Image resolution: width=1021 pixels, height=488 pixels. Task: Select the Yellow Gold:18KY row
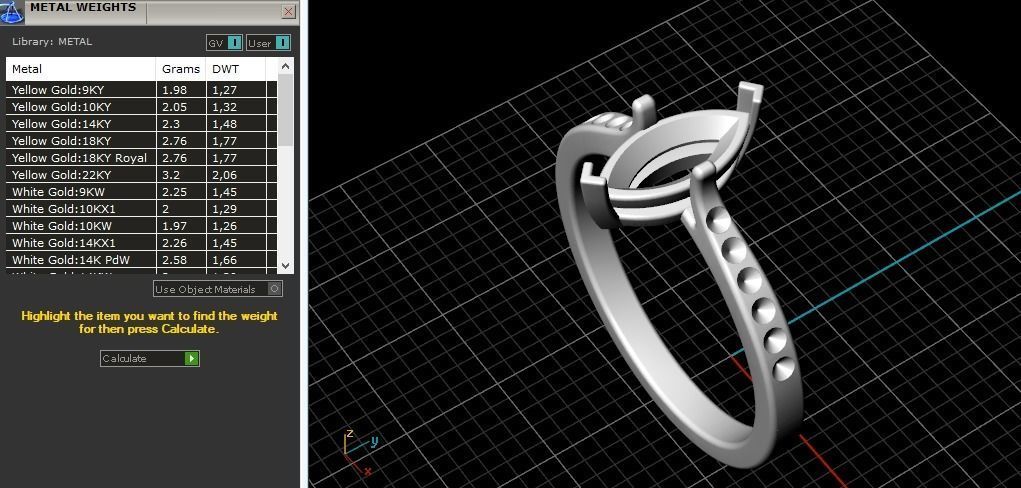pyautogui.click(x=141, y=141)
